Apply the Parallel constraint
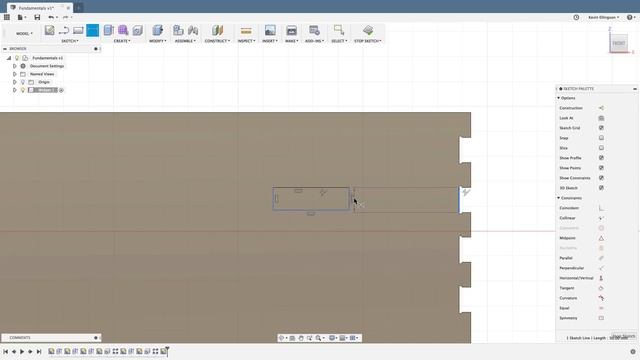Viewport: 640px width, 360px height. pos(601,258)
